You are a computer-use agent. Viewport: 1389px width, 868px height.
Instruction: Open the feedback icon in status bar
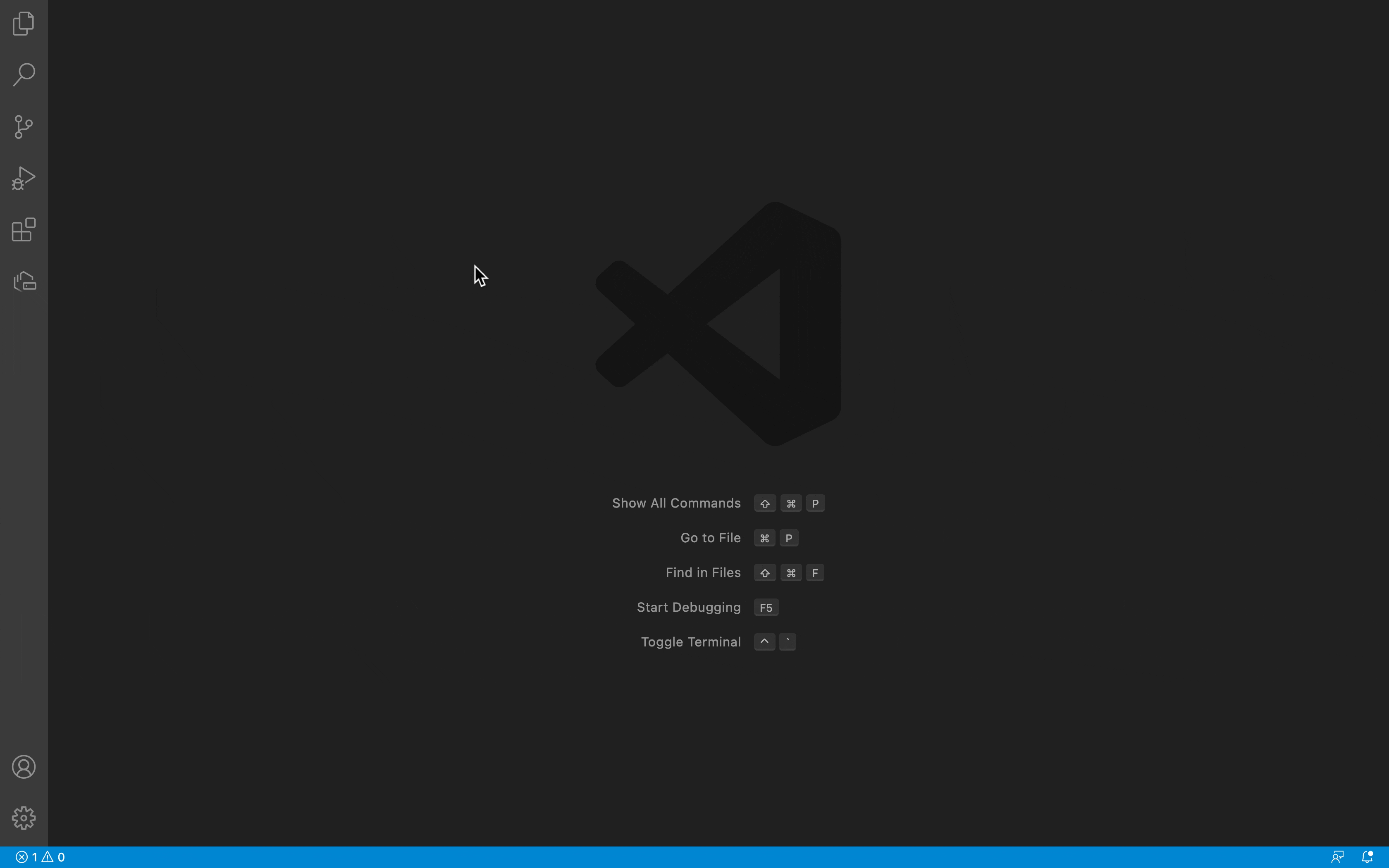click(1337, 857)
